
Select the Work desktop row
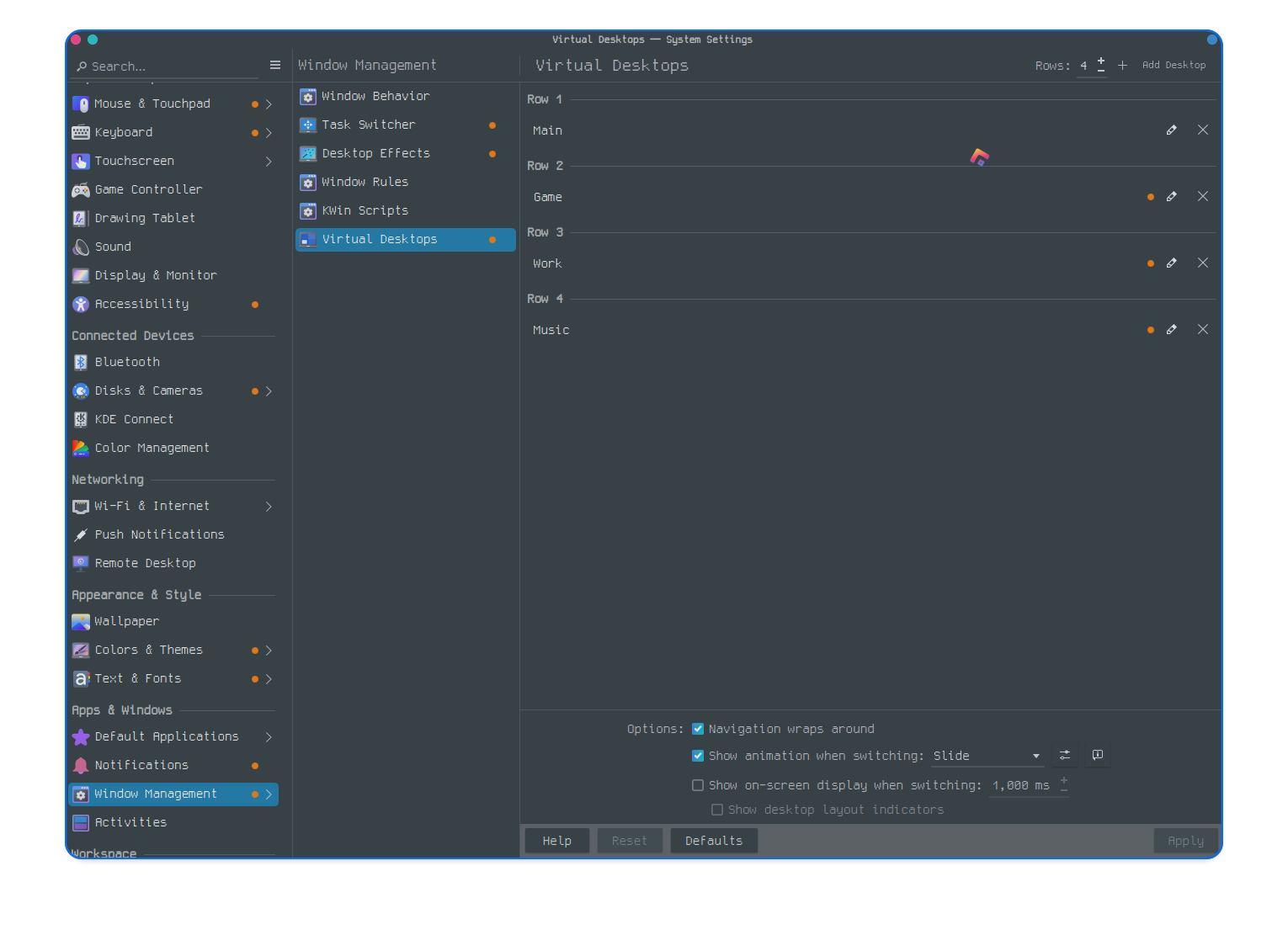870,263
